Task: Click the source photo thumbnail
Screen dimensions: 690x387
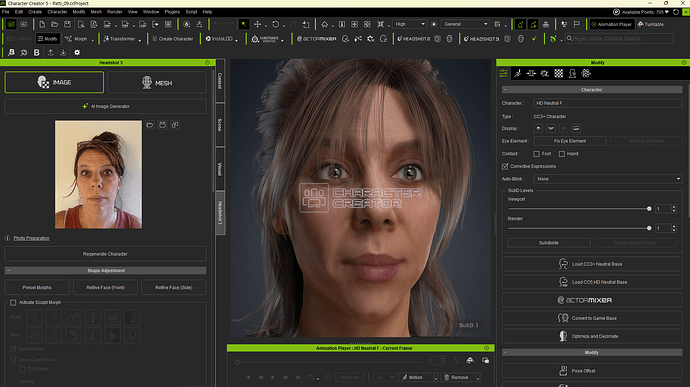Action: click(x=98, y=174)
